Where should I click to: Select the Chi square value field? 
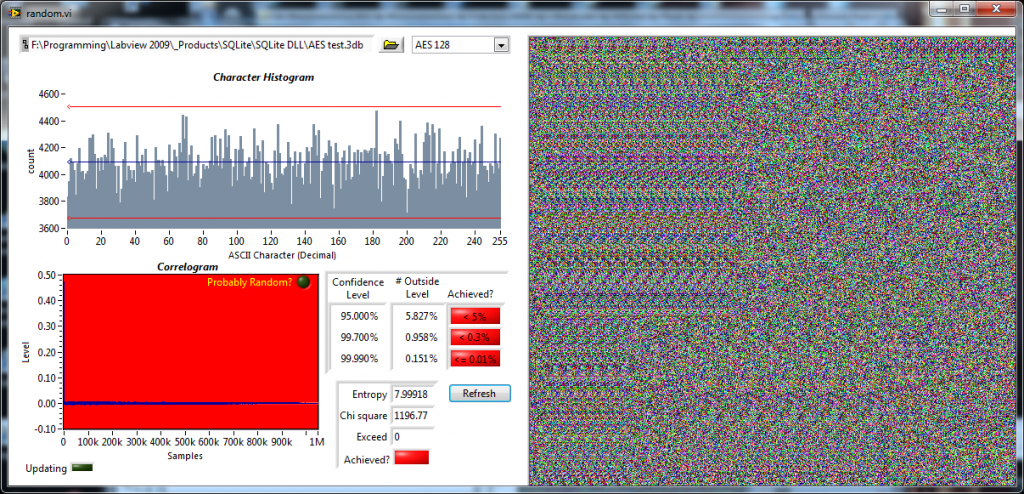(413, 415)
